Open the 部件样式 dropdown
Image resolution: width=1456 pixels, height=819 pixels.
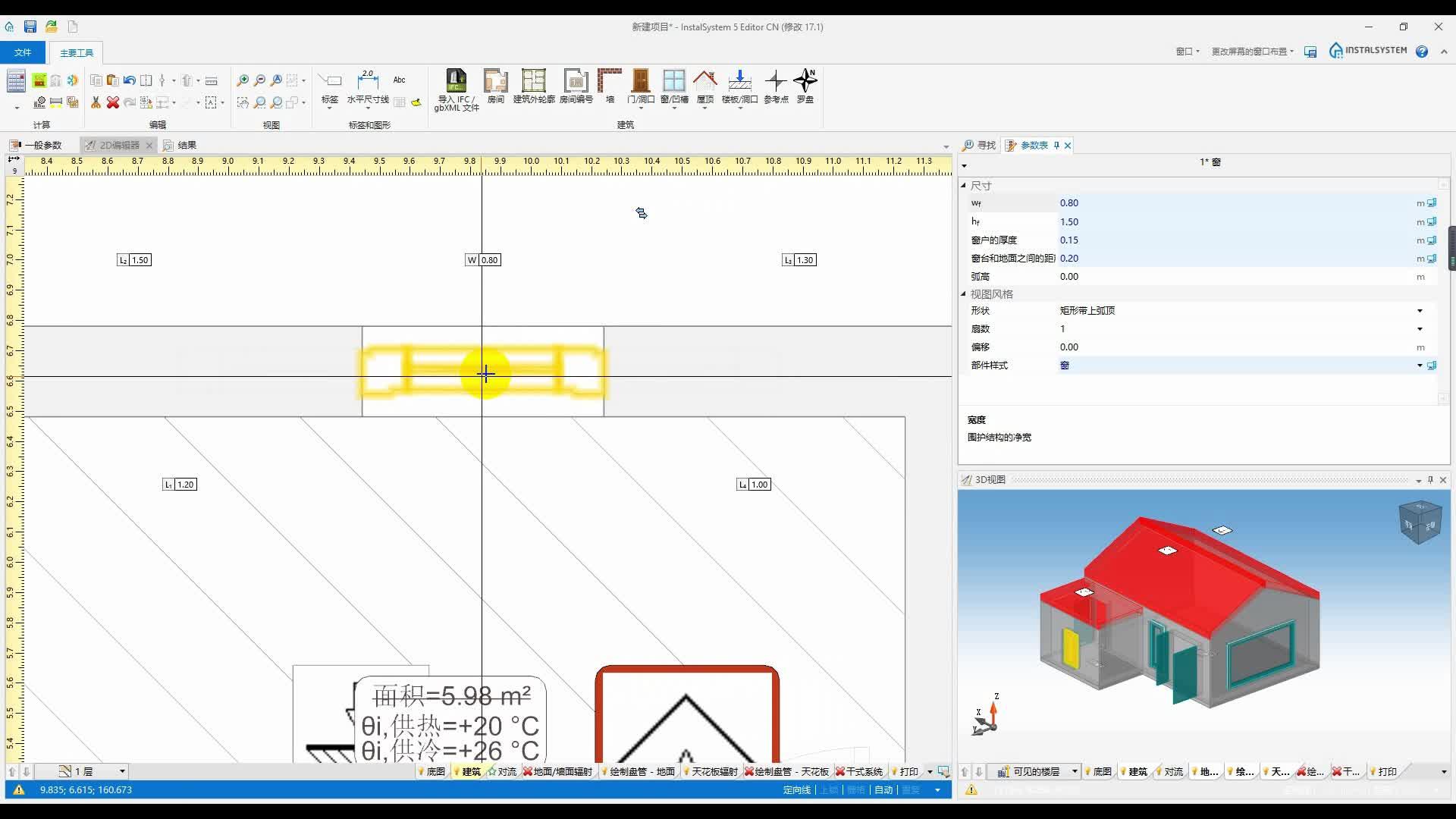(x=1420, y=366)
